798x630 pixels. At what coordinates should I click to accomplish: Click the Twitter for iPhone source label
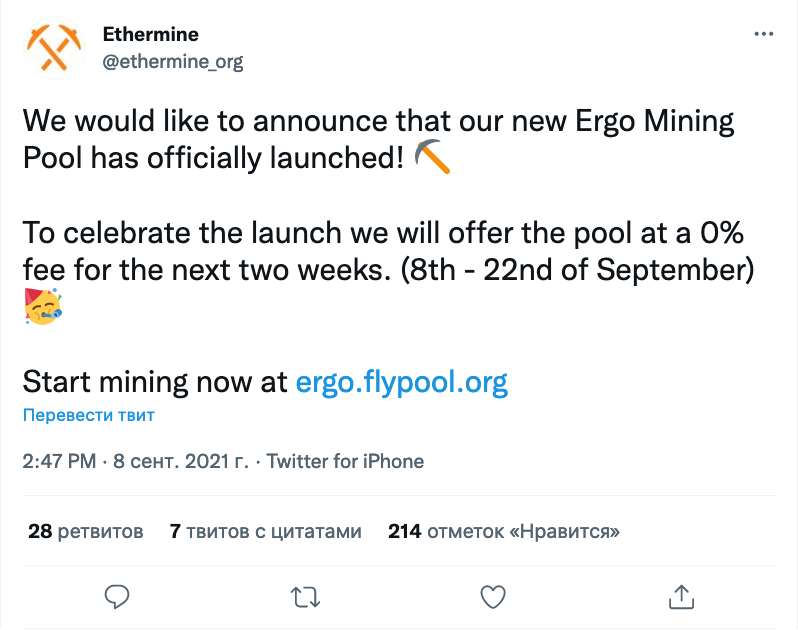coord(345,461)
